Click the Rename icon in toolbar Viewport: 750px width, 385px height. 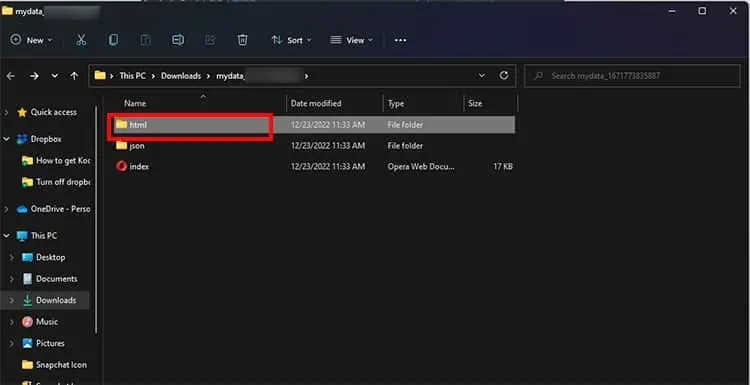[x=178, y=40]
